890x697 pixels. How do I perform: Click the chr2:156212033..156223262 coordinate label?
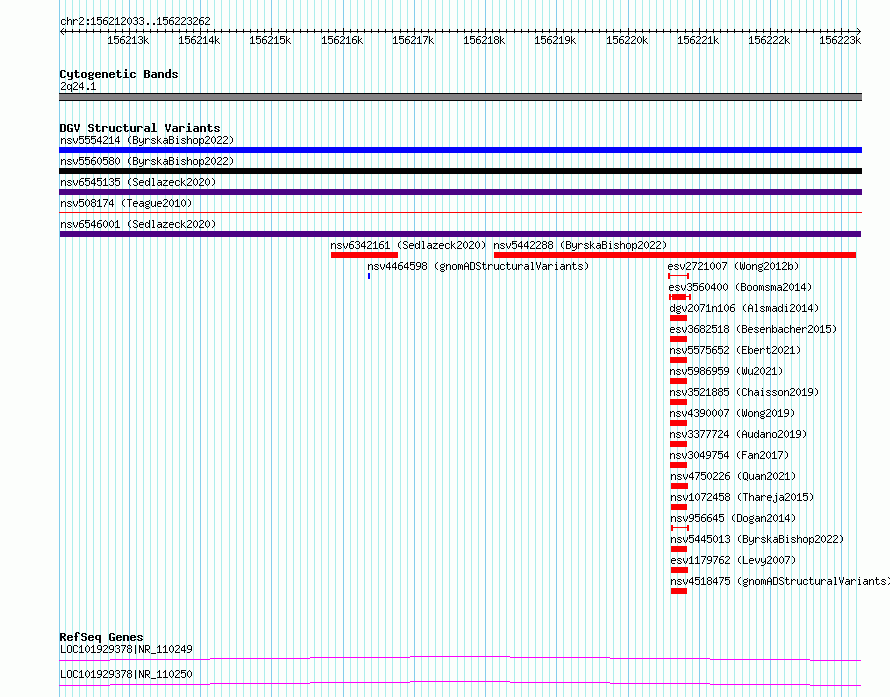point(135,21)
